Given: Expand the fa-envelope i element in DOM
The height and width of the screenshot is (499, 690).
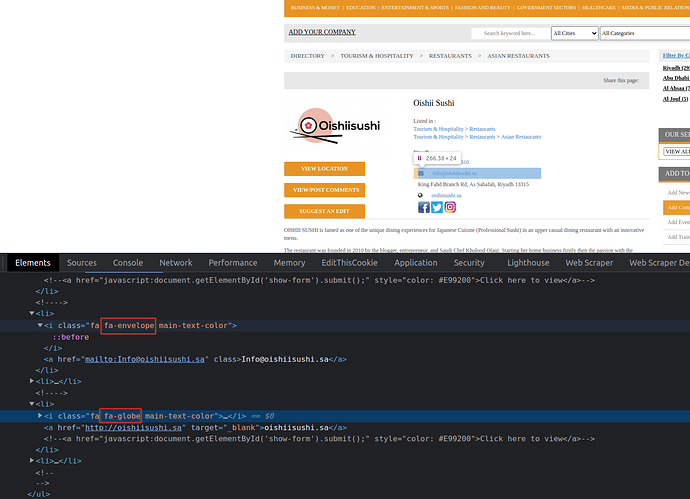Looking at the screenshot, I should (x=41, y=326).
